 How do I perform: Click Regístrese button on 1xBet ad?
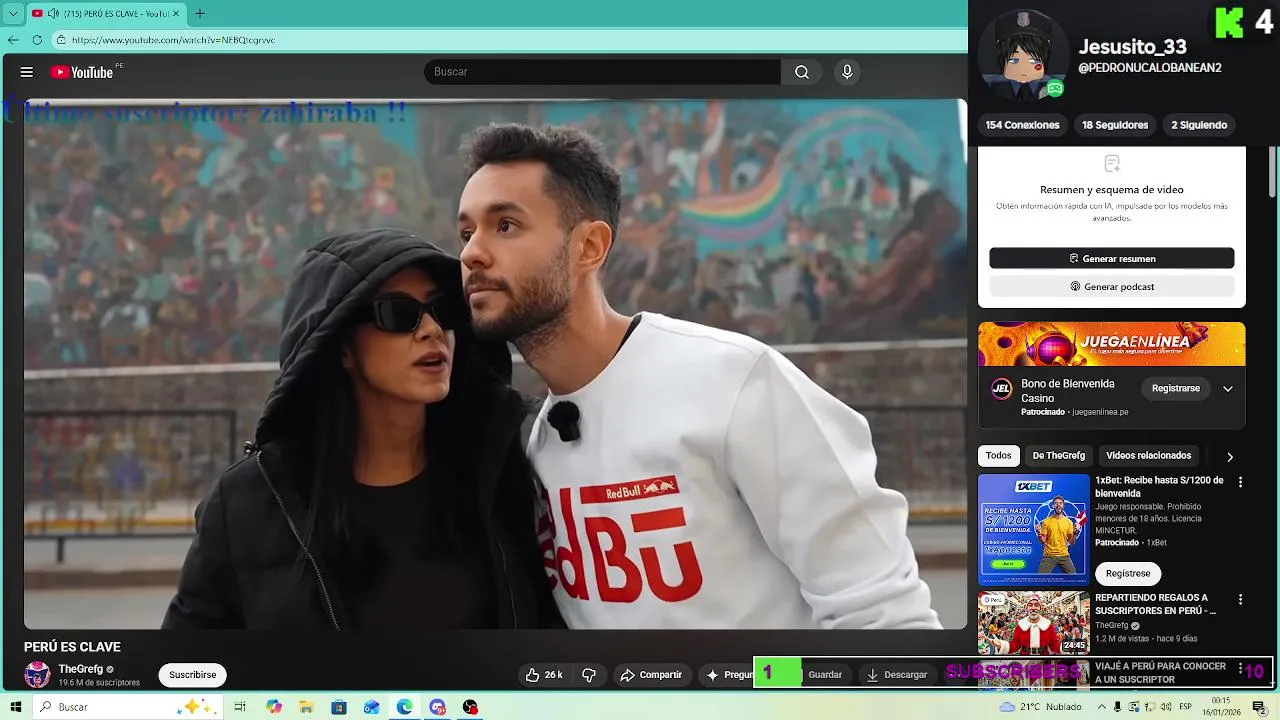coord(1128,573)
